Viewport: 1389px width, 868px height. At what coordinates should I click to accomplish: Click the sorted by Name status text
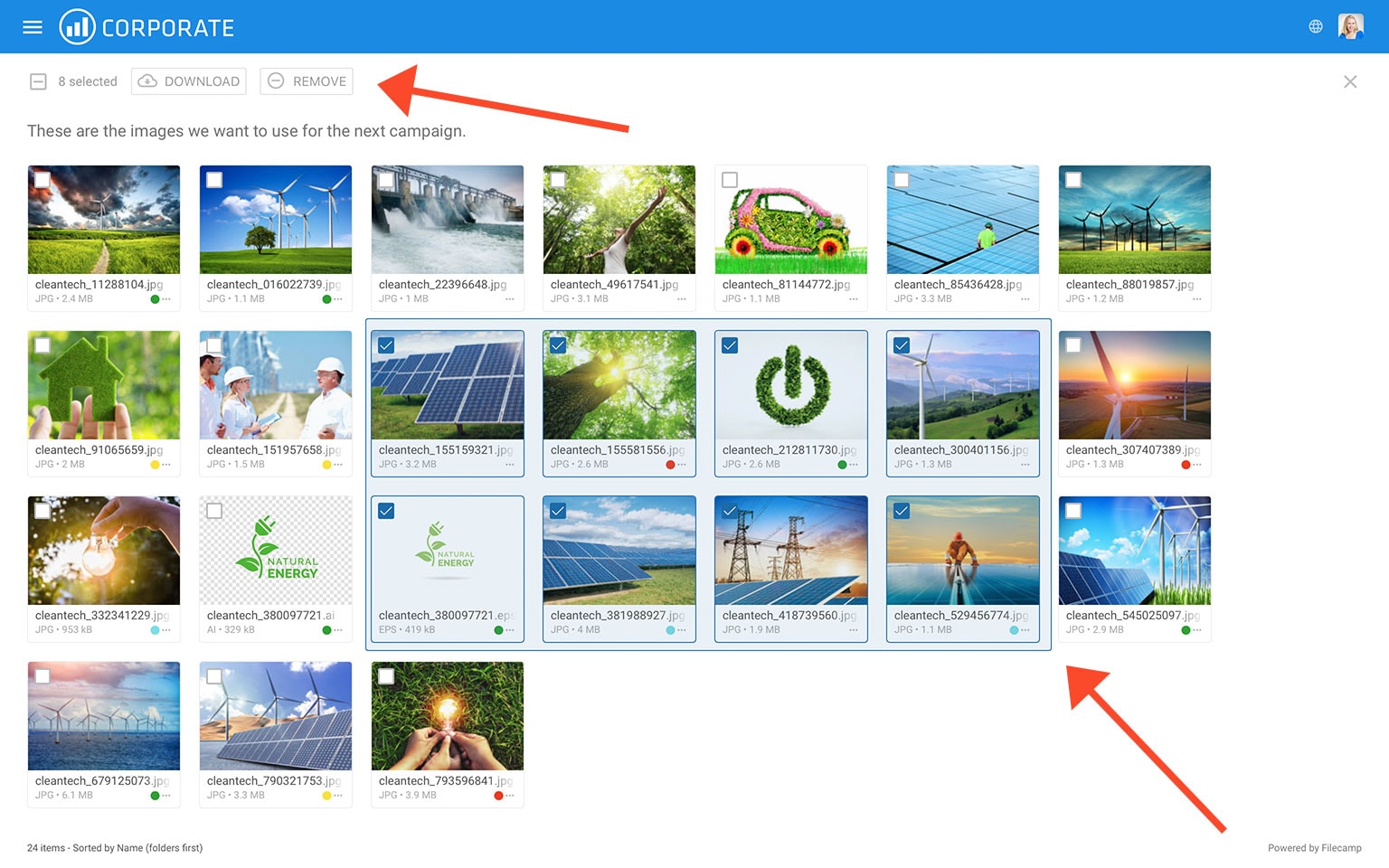(x=137, y=848)
